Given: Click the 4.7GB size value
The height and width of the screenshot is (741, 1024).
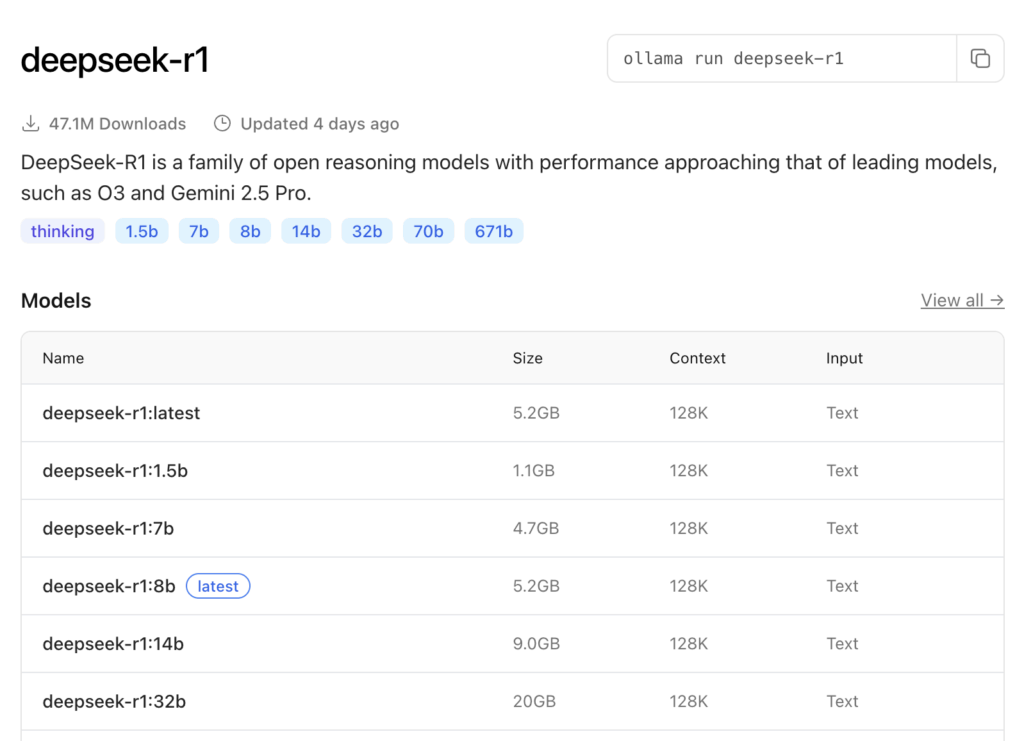Looking at the screenshot, I should click(x=536, y=528).
